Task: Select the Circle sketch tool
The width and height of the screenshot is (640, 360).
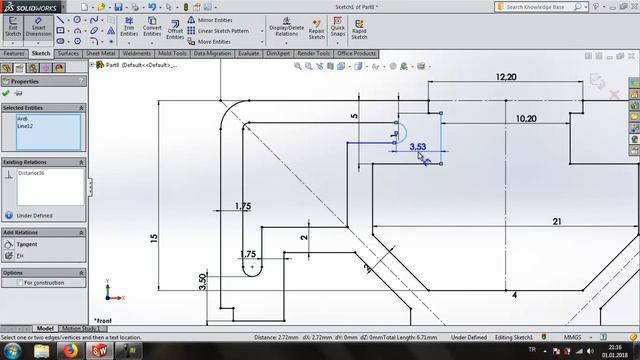Action: tap(77, 20)
